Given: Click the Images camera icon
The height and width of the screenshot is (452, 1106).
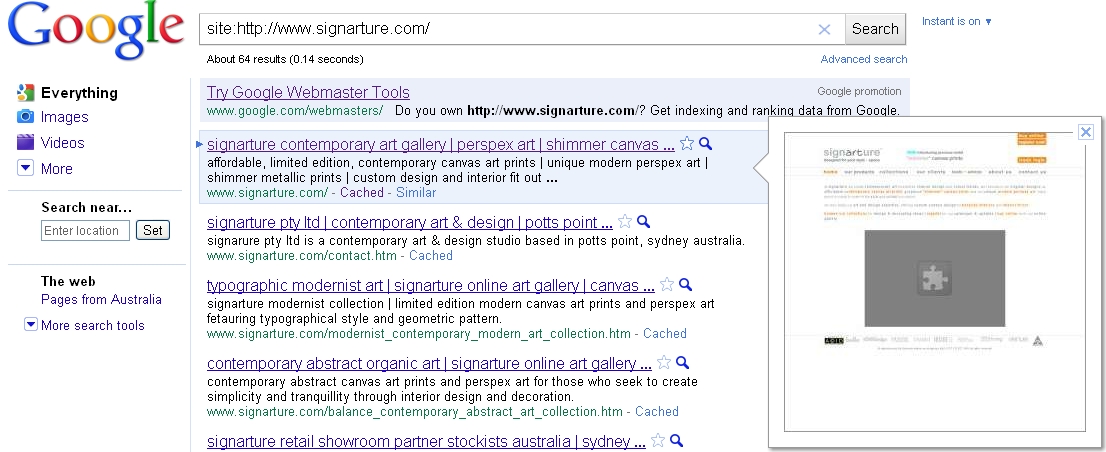Looking at the screenshot, I should (25, 116).
